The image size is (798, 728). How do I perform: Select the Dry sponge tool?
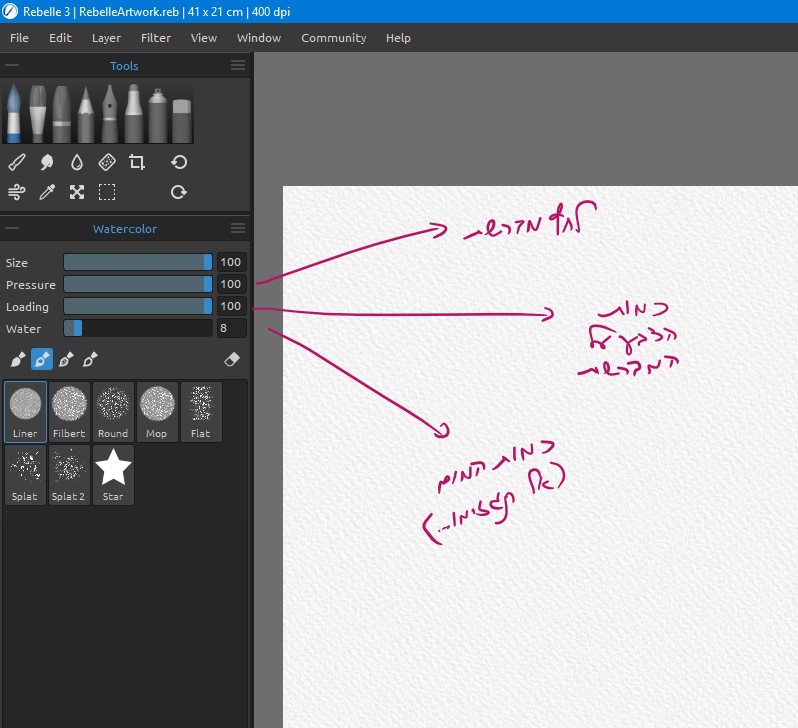[107, 162]
